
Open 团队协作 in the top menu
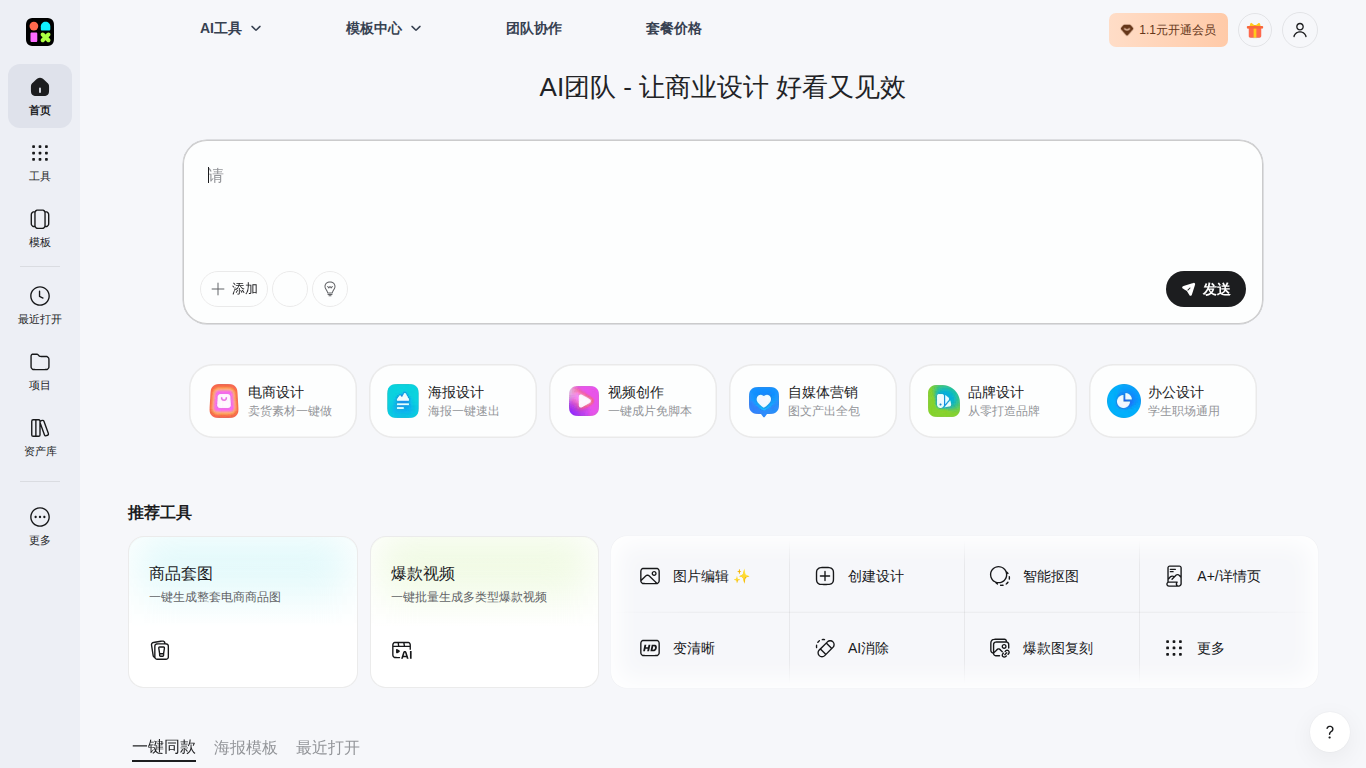click(x=534, y=29)
